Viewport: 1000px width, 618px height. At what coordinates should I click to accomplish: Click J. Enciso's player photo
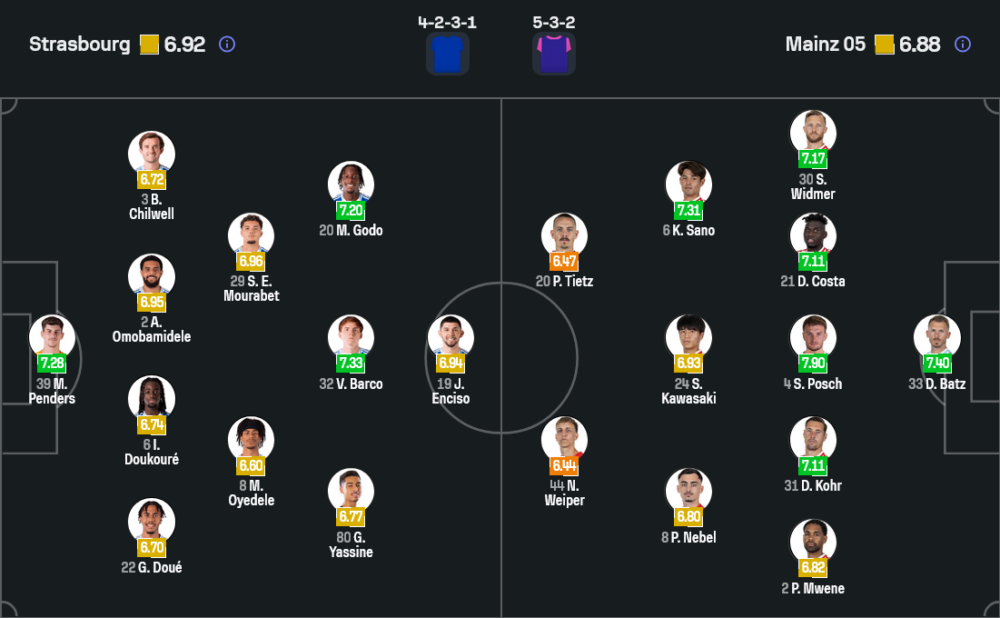click(451, 337)
